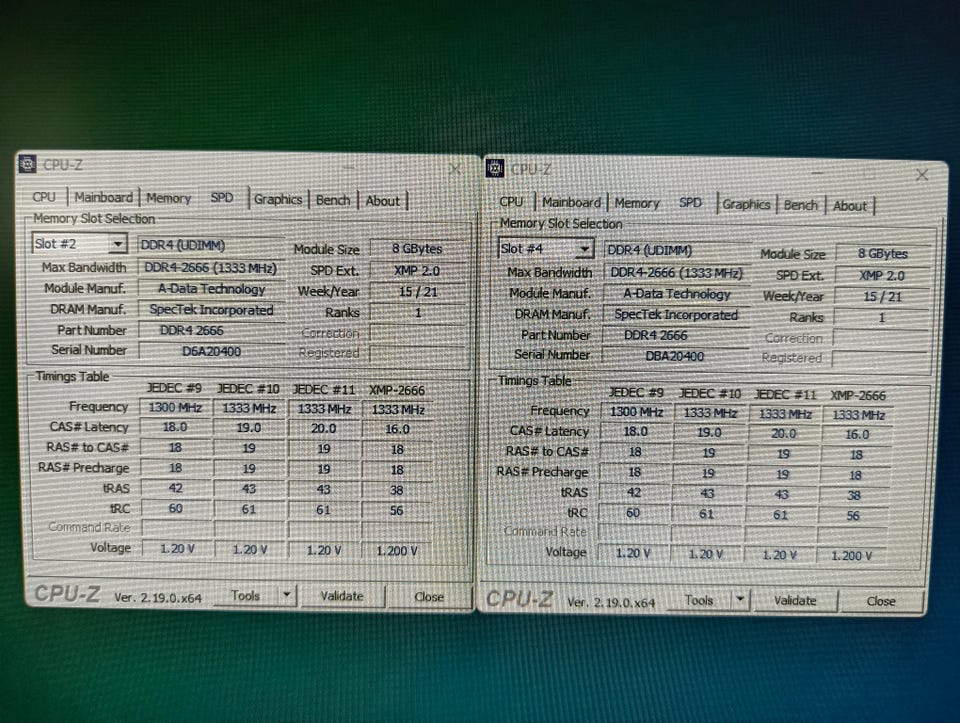Open the About tab in left CPU-Z window
This screenshot has height=723, width=960.
383,201
